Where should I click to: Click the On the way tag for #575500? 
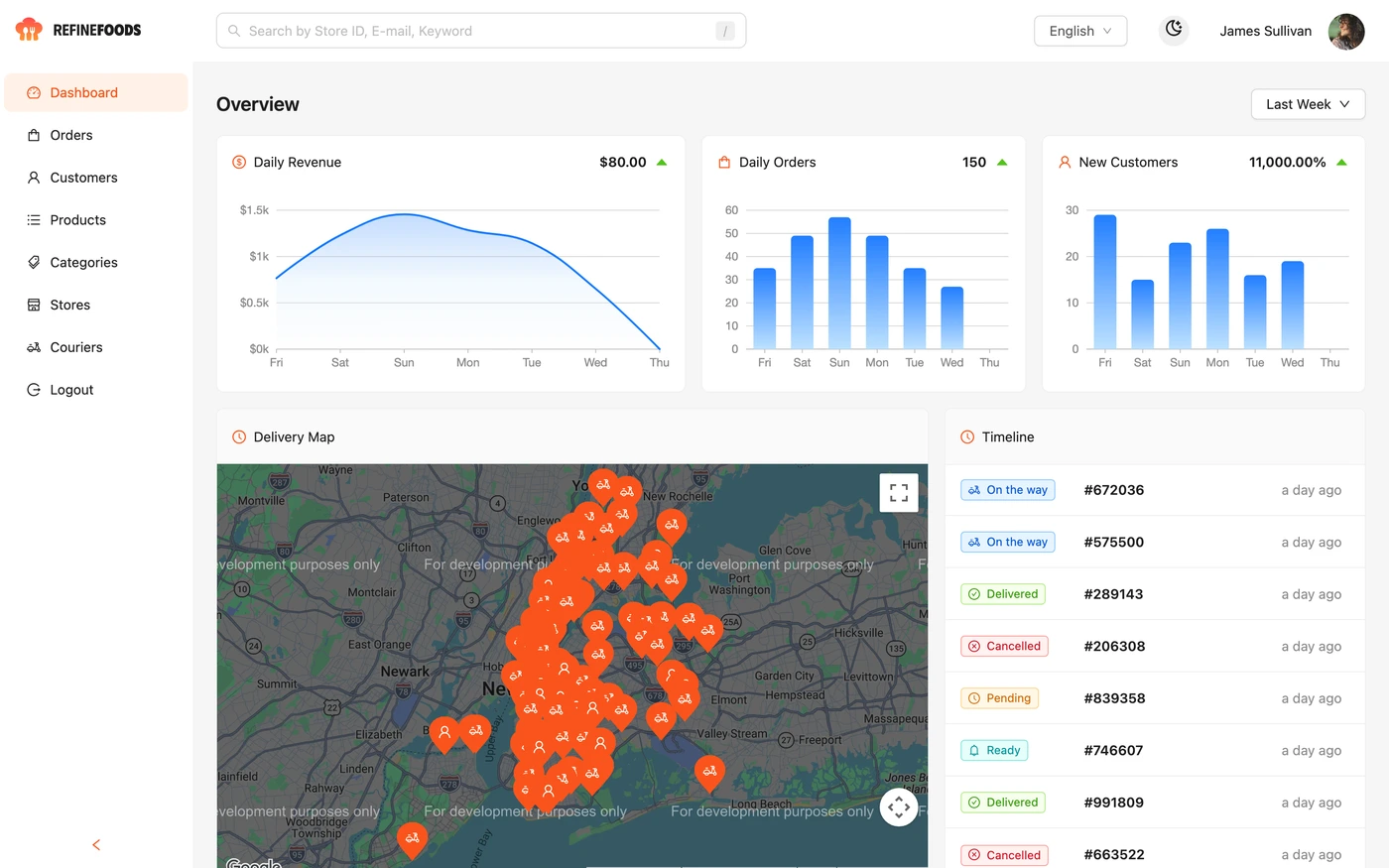point(1008,542)
